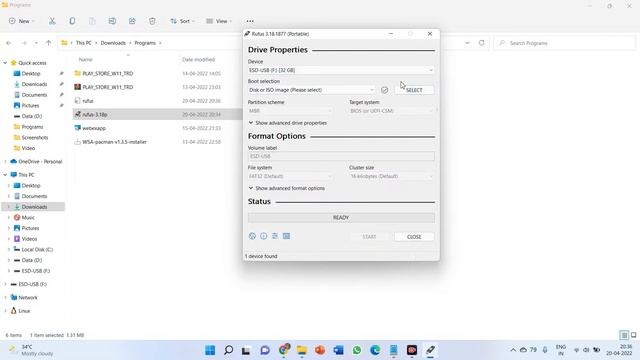Open the Sort menu in Explorer
Screen dimensions: 640x360
click(182, 21)
